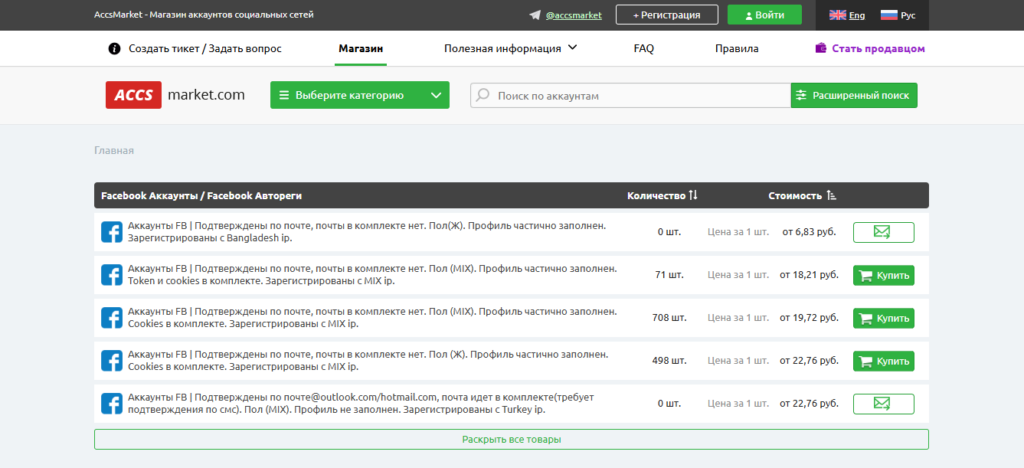
Task: Open the Facebook Аккаунты / Facebook Автореги heading
Action: pyautogui.click(x=201, y=195)
